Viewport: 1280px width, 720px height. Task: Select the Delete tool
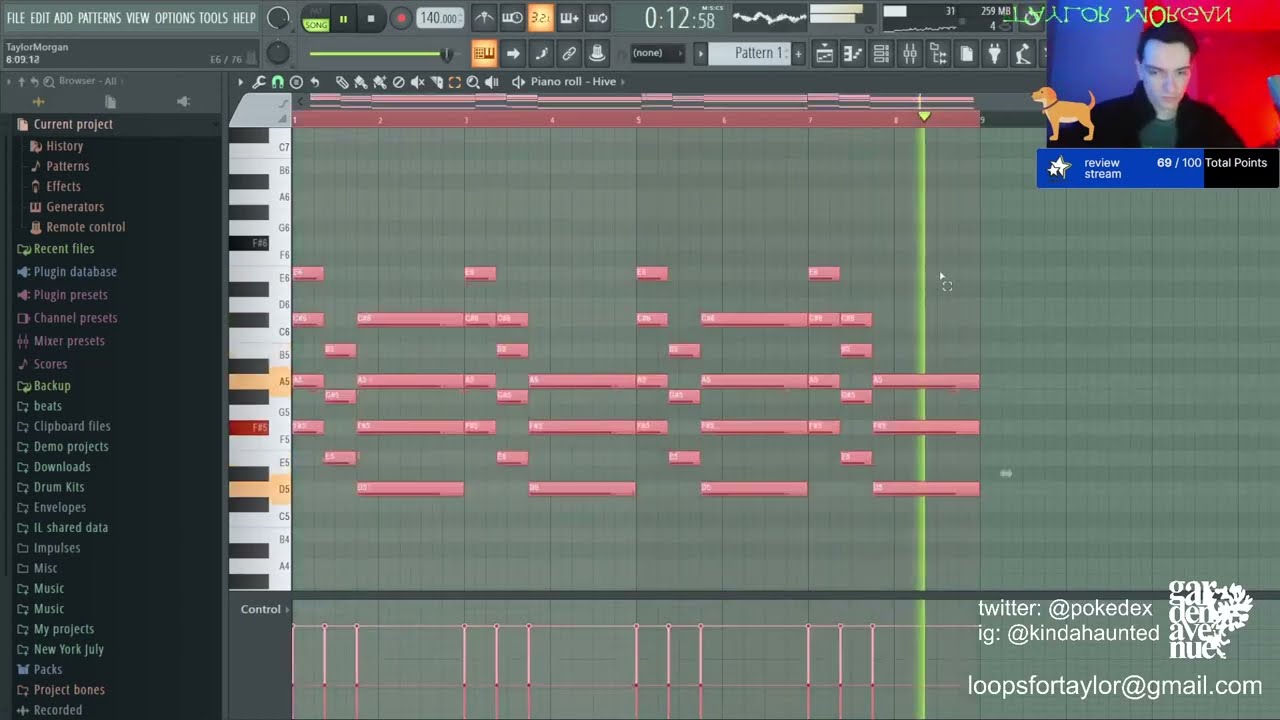[x=399, y=82]
